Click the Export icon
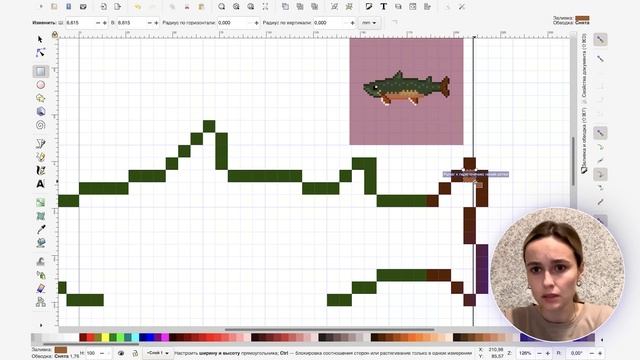 tap(118, 7)
